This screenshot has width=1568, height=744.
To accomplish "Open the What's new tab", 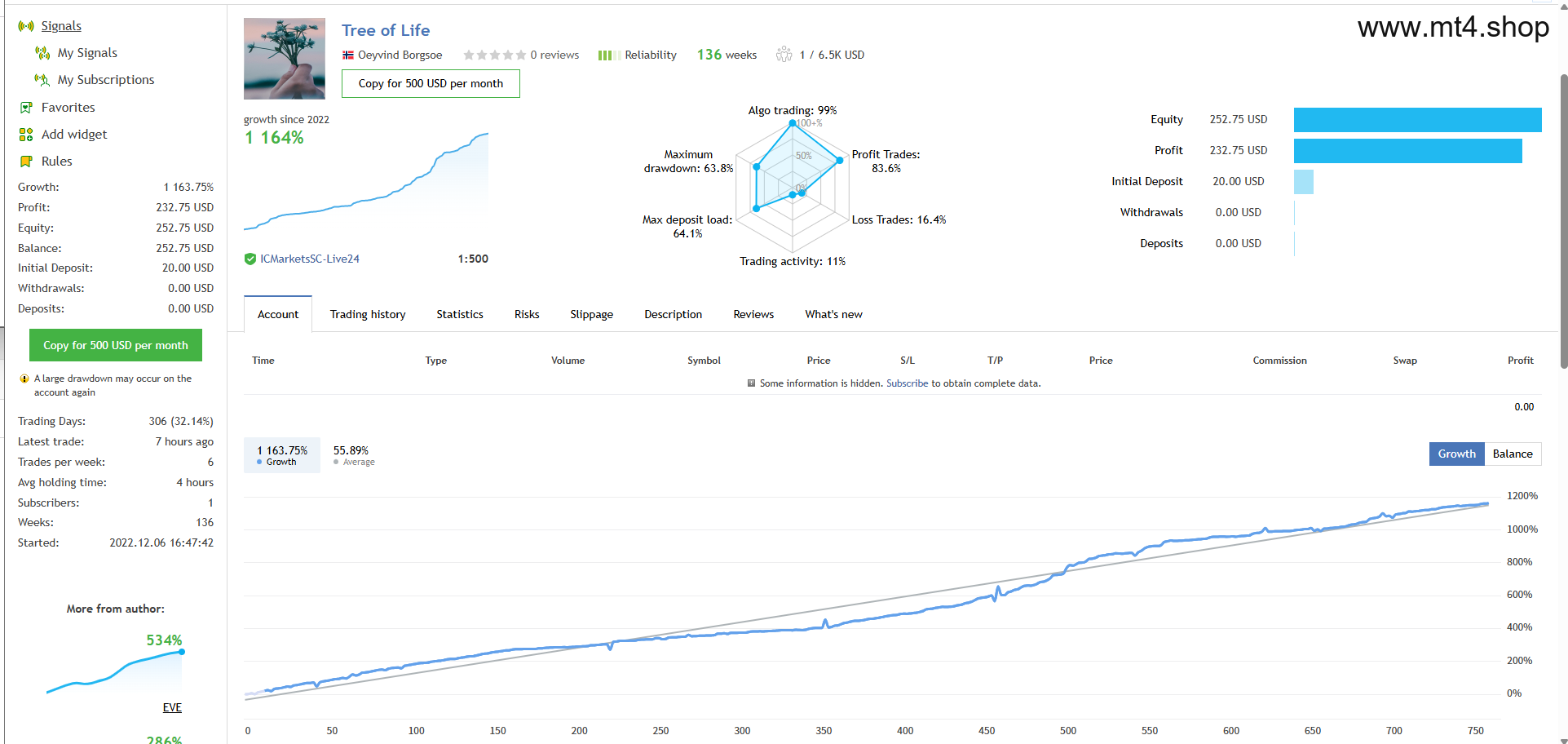I will 833,314.
